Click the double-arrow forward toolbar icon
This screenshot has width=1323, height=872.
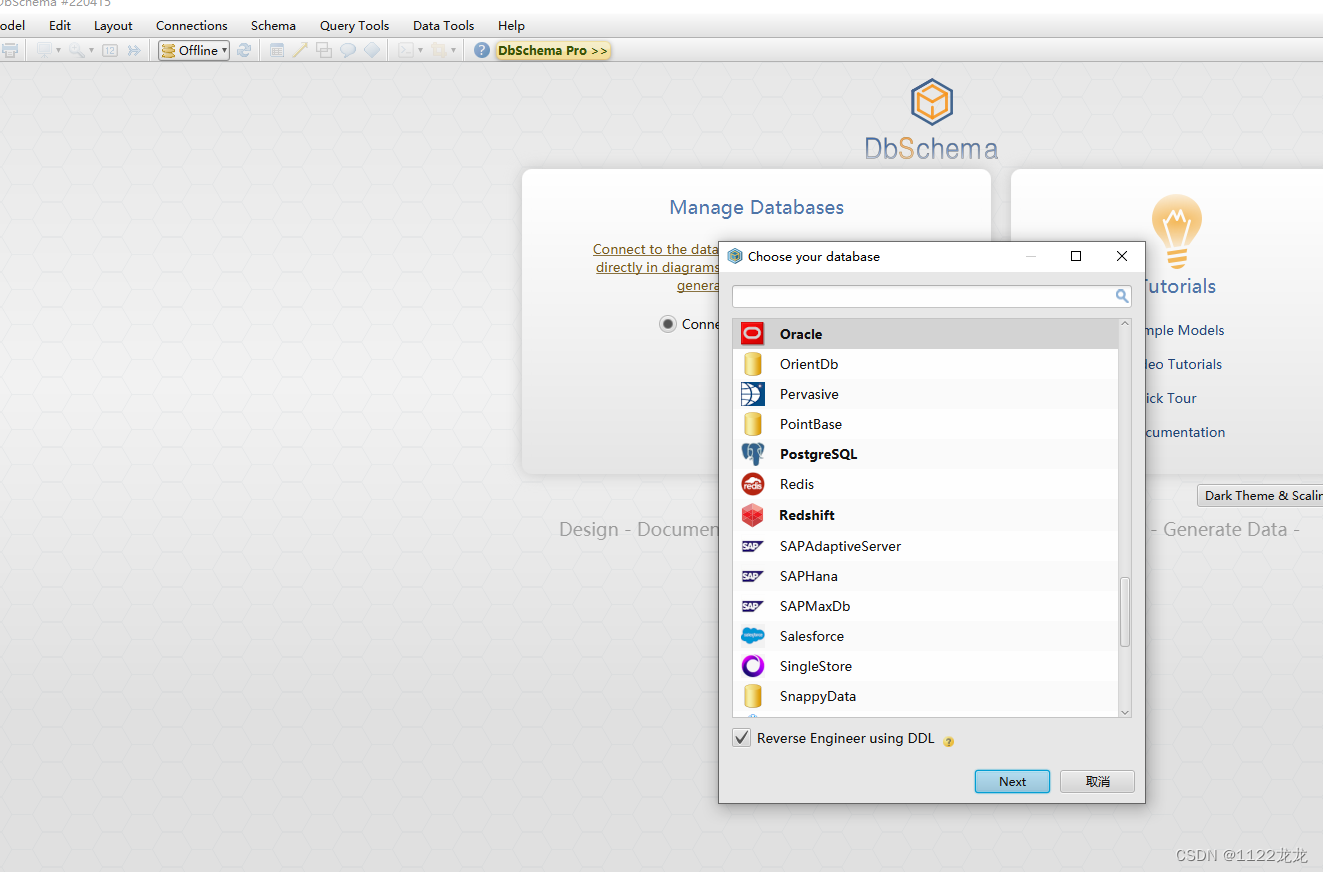click(x=134, y=50)
